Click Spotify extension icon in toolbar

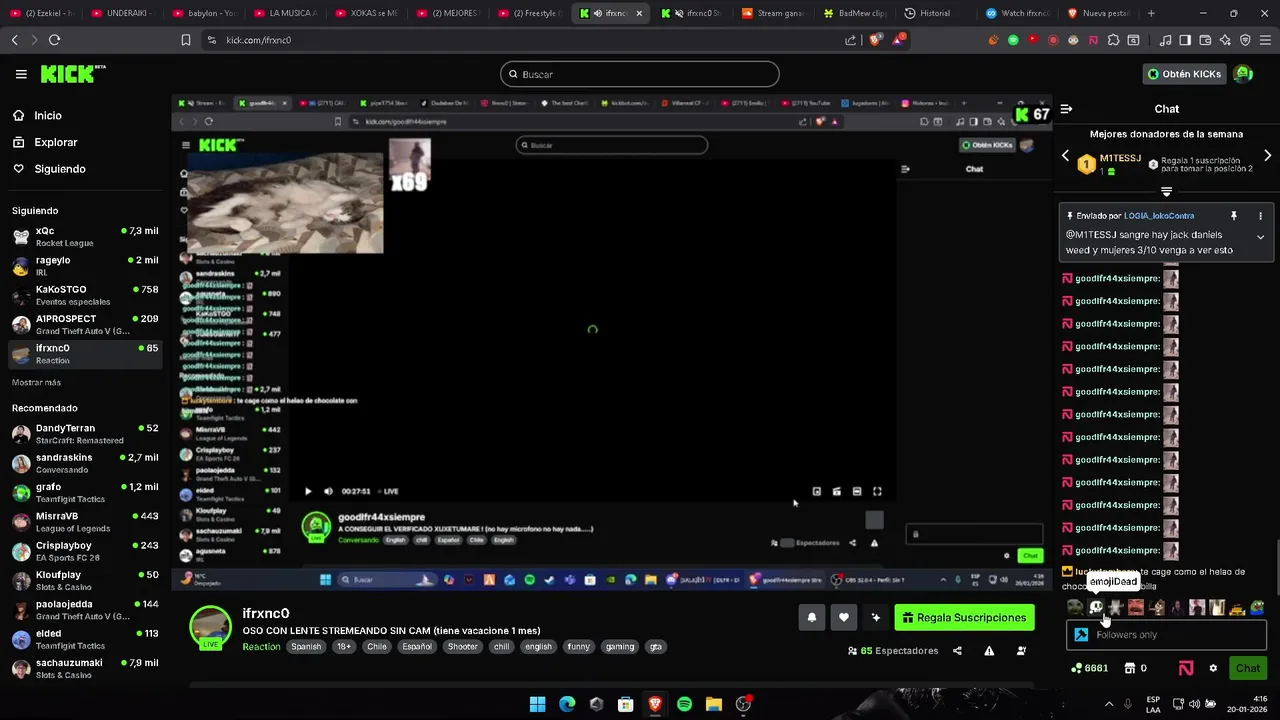(1013, 40)
